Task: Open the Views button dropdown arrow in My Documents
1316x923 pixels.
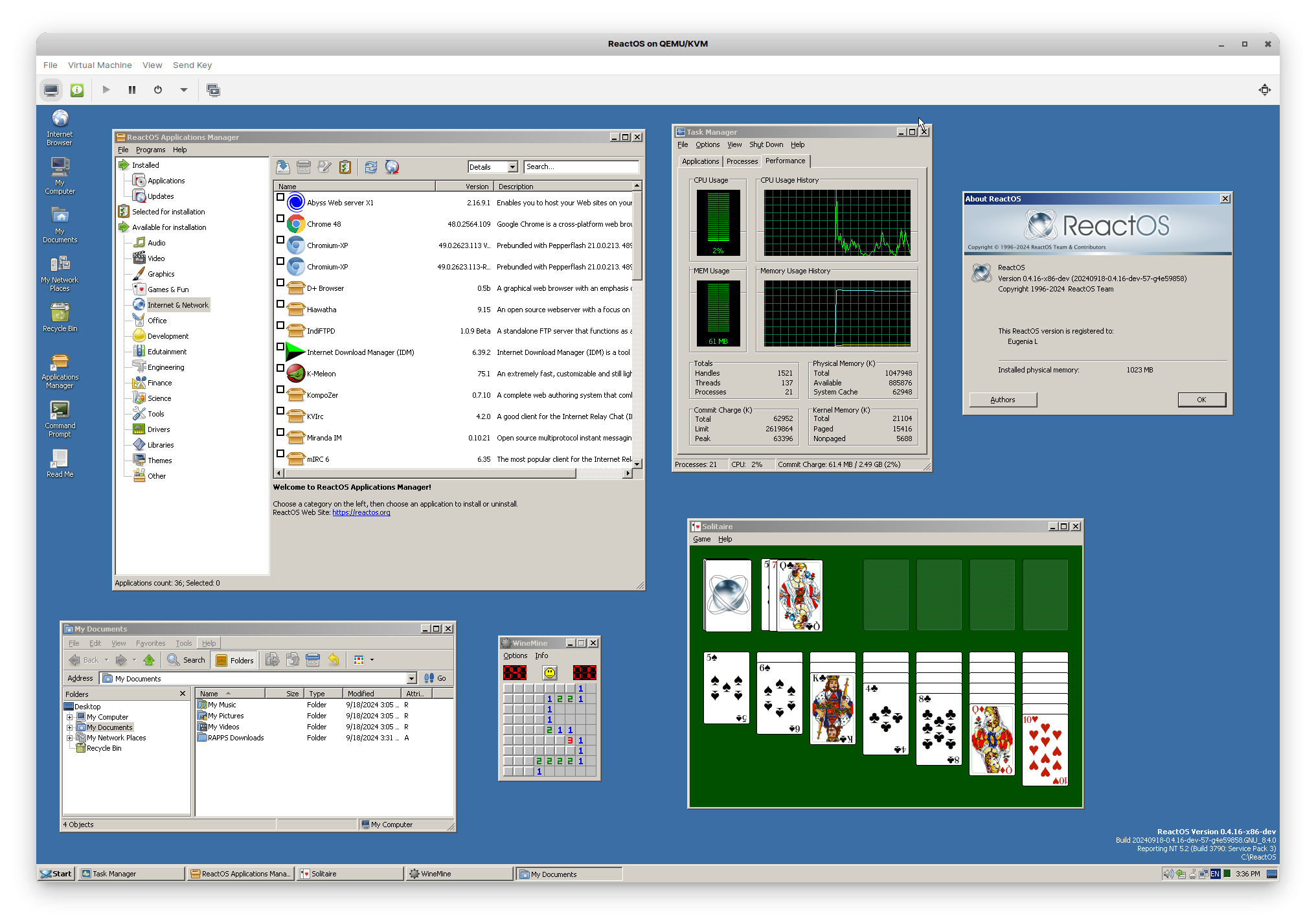Action: point(372,660)
